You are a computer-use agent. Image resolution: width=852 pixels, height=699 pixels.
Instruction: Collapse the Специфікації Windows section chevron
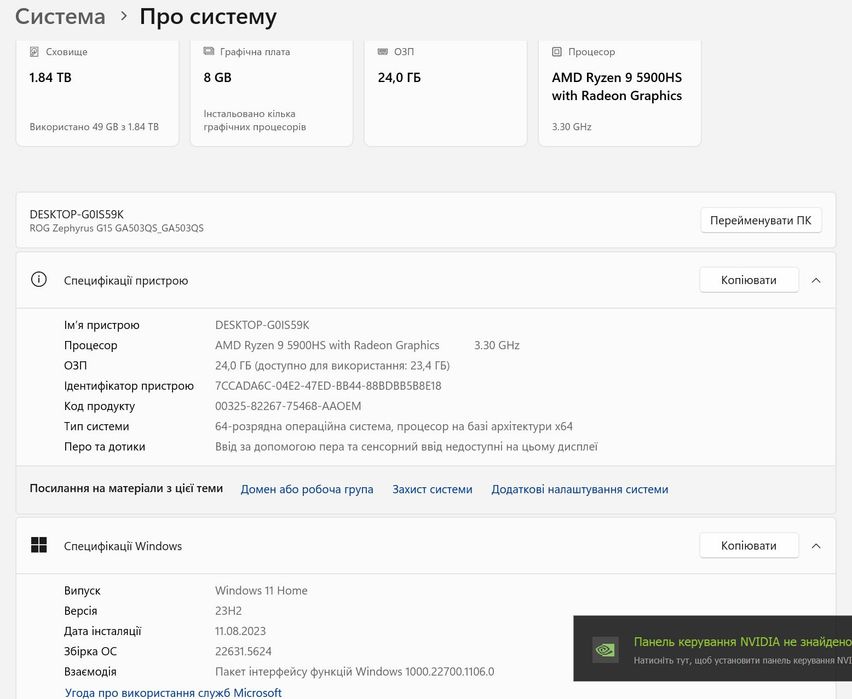816,546
